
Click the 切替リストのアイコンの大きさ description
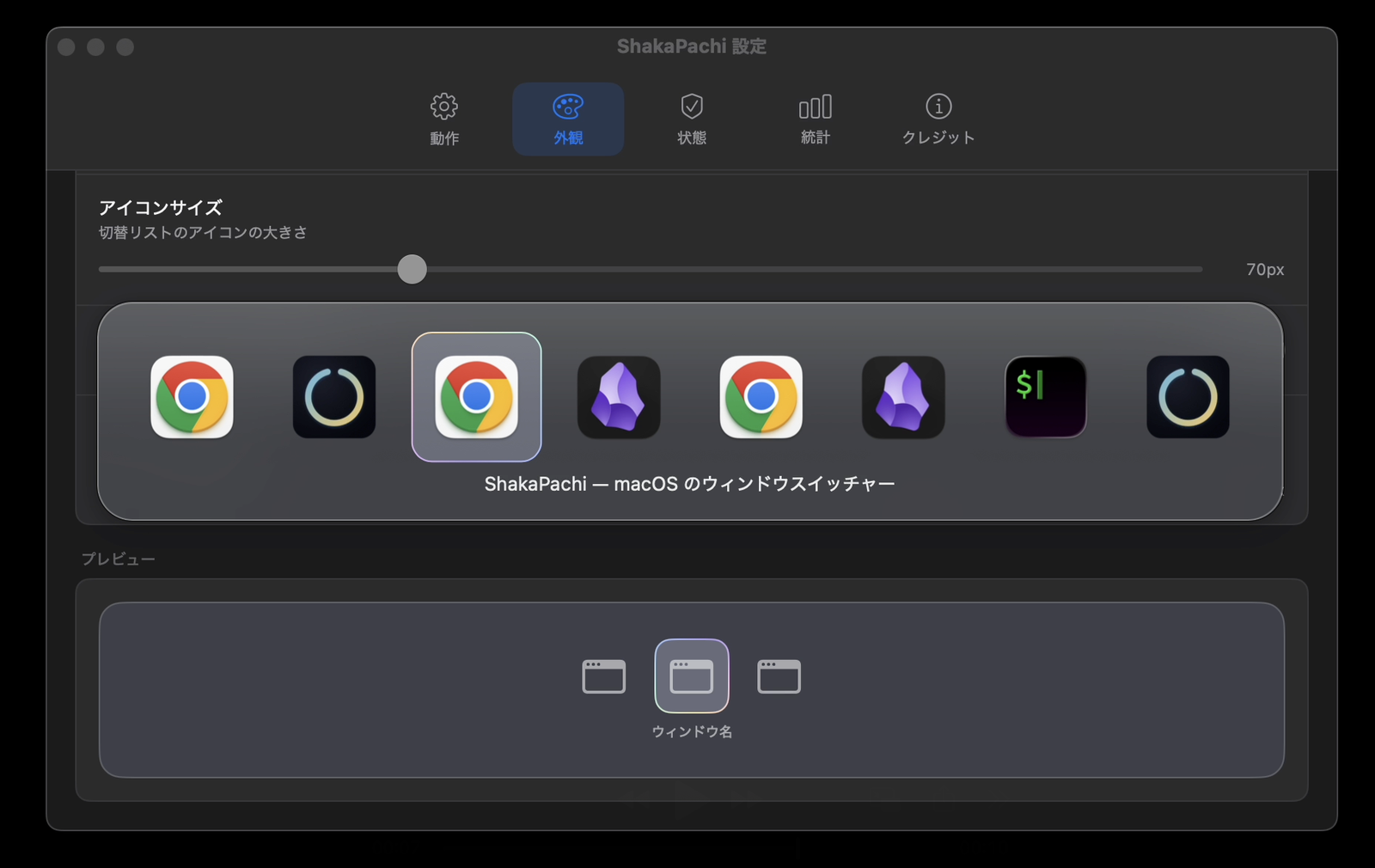(203, 232)
